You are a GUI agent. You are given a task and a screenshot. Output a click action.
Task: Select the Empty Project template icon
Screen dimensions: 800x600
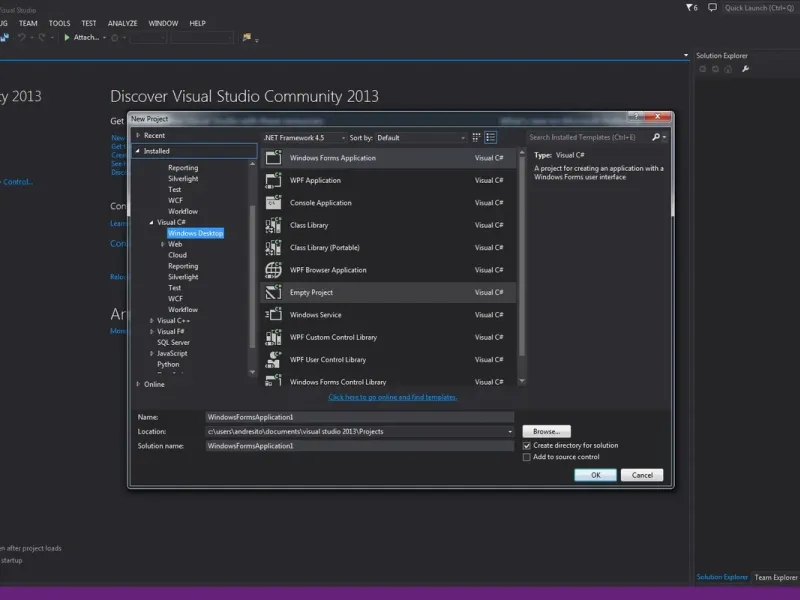(273, 292)
